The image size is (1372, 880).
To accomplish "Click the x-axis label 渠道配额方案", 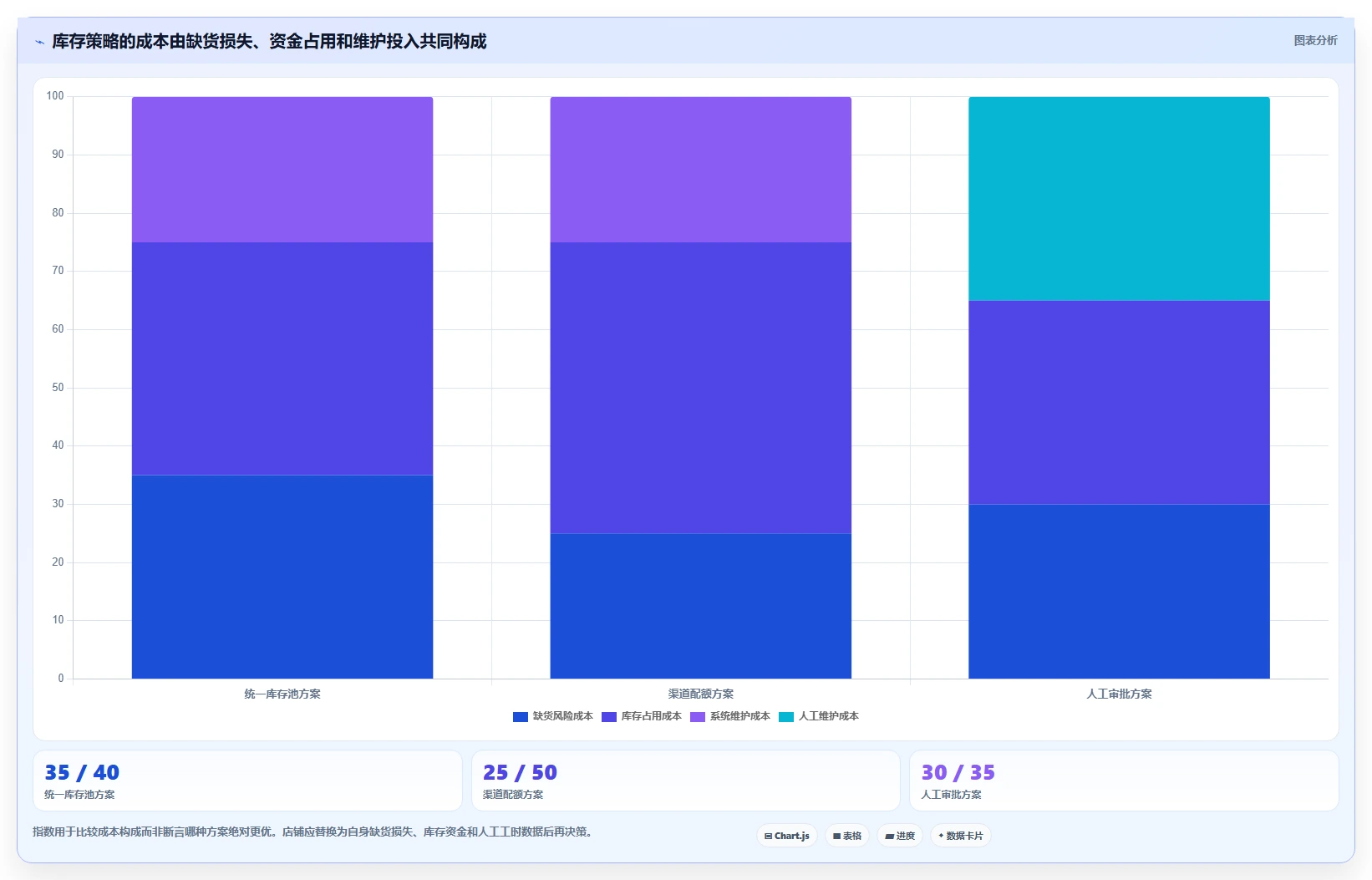I will coord(700,694).
